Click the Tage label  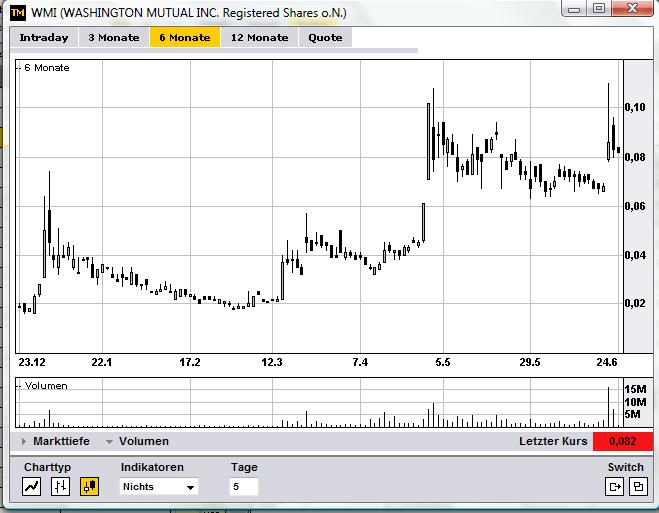coord(244,467)
